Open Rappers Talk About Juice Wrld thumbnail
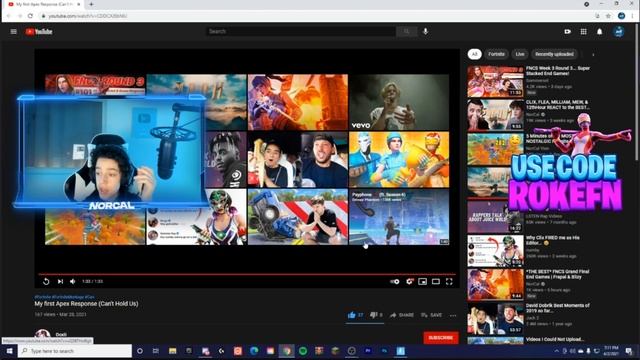 495,216
